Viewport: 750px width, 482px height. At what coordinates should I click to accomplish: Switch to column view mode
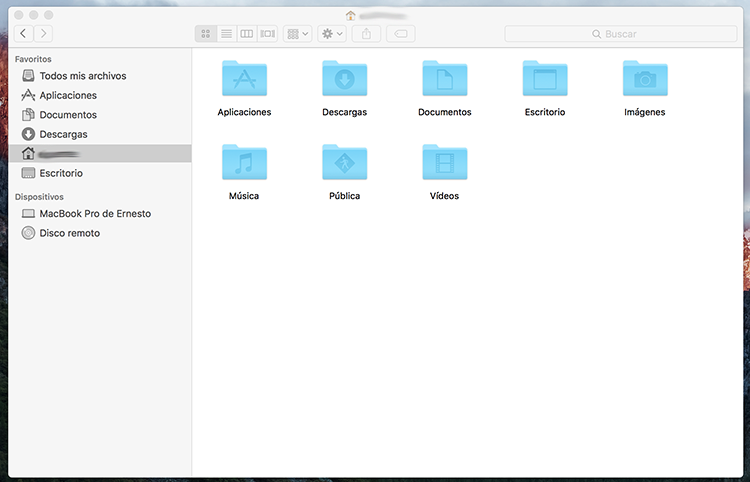click(x=246, y=34)
